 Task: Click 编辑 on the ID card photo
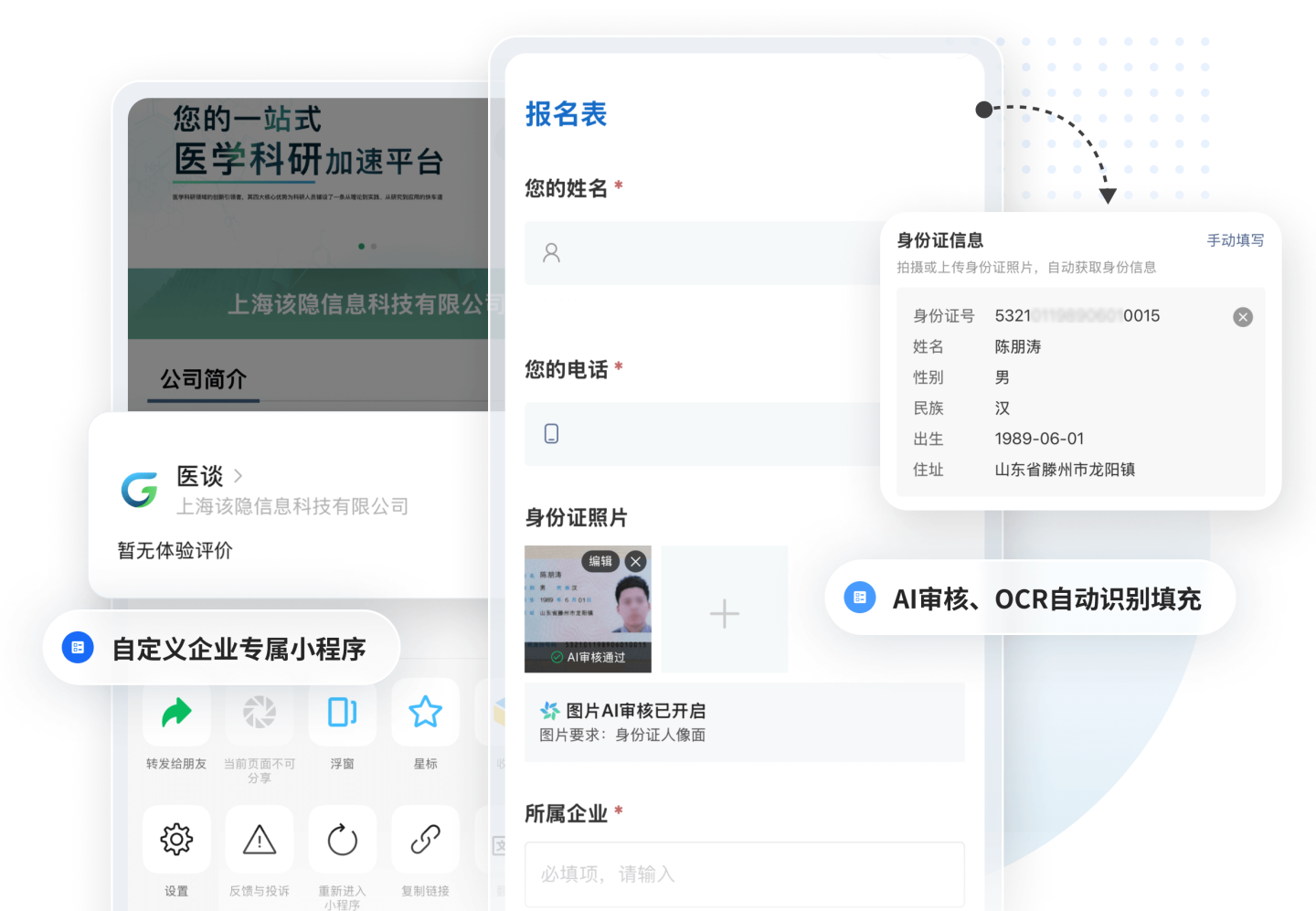[x=600, y=561]
